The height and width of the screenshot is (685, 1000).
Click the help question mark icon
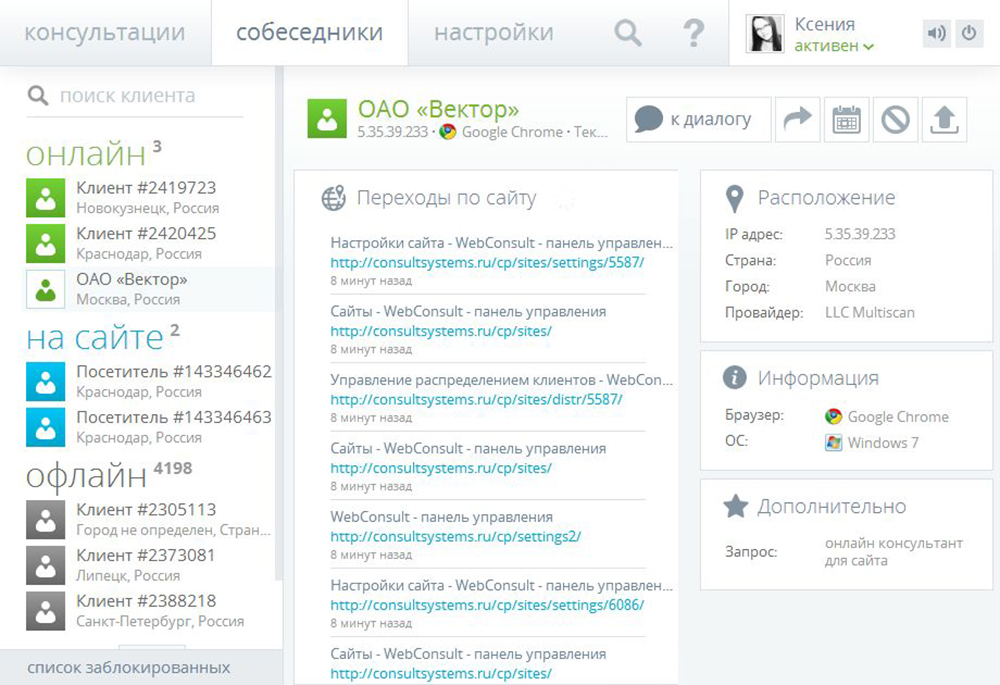(x=694, y=33)
